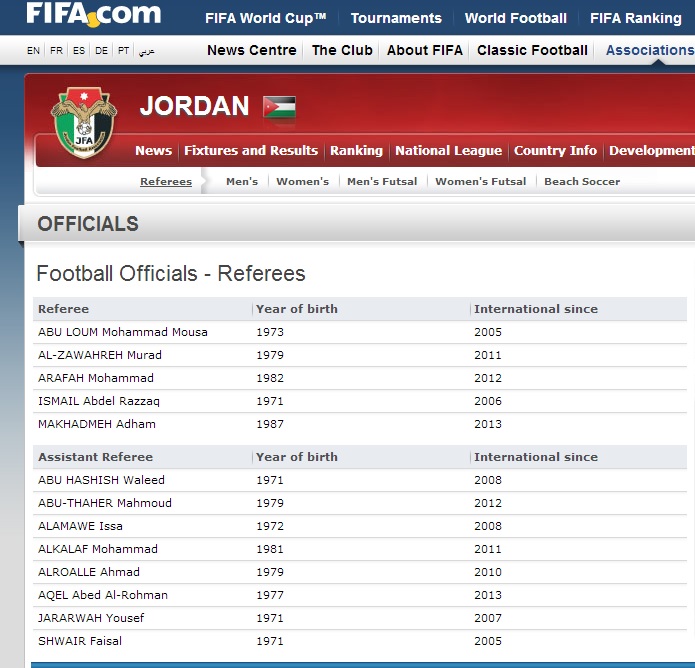Open the Tournaments menu
This screenshot has width=695, height=668.
(396, 18)
